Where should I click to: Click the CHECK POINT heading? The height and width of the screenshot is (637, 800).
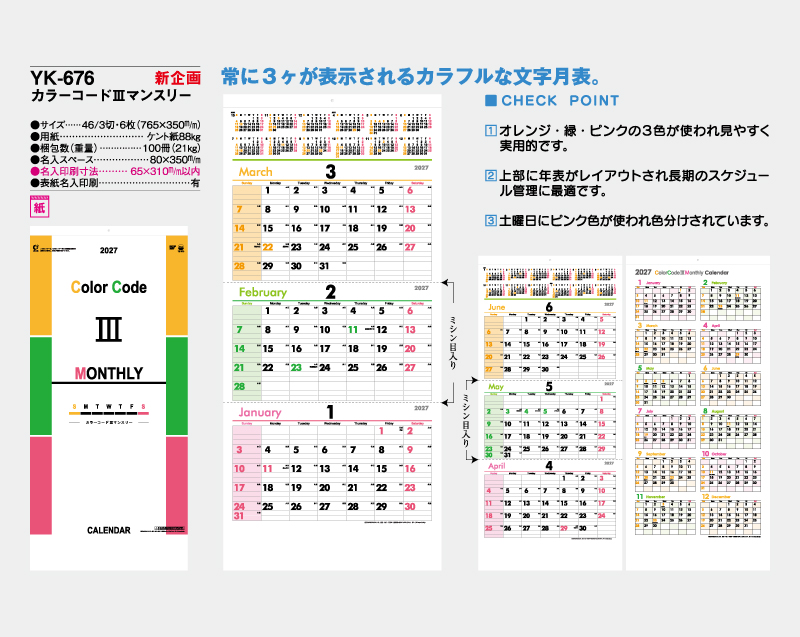tap(560, 100)
